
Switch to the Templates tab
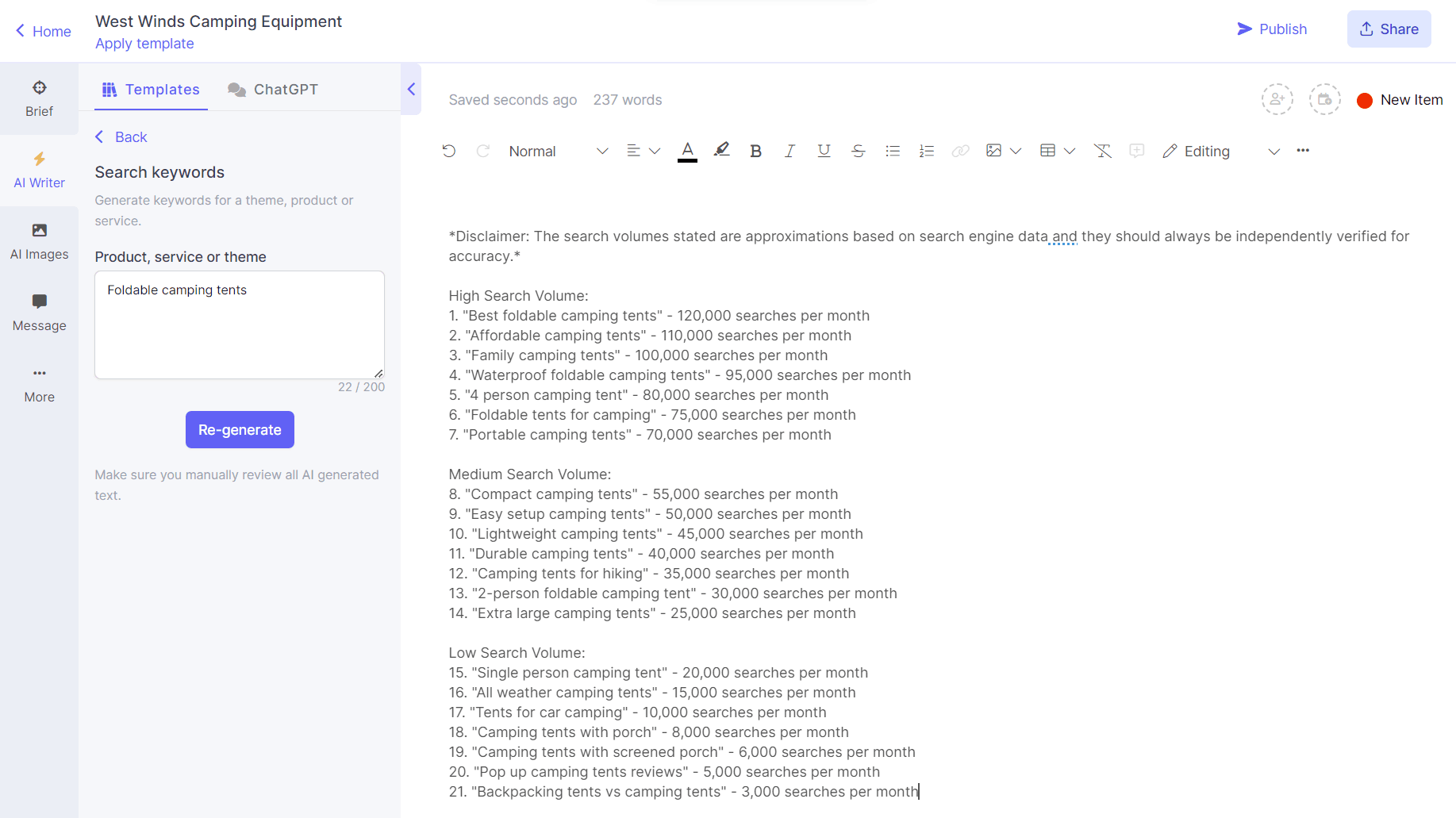(151, 90)
